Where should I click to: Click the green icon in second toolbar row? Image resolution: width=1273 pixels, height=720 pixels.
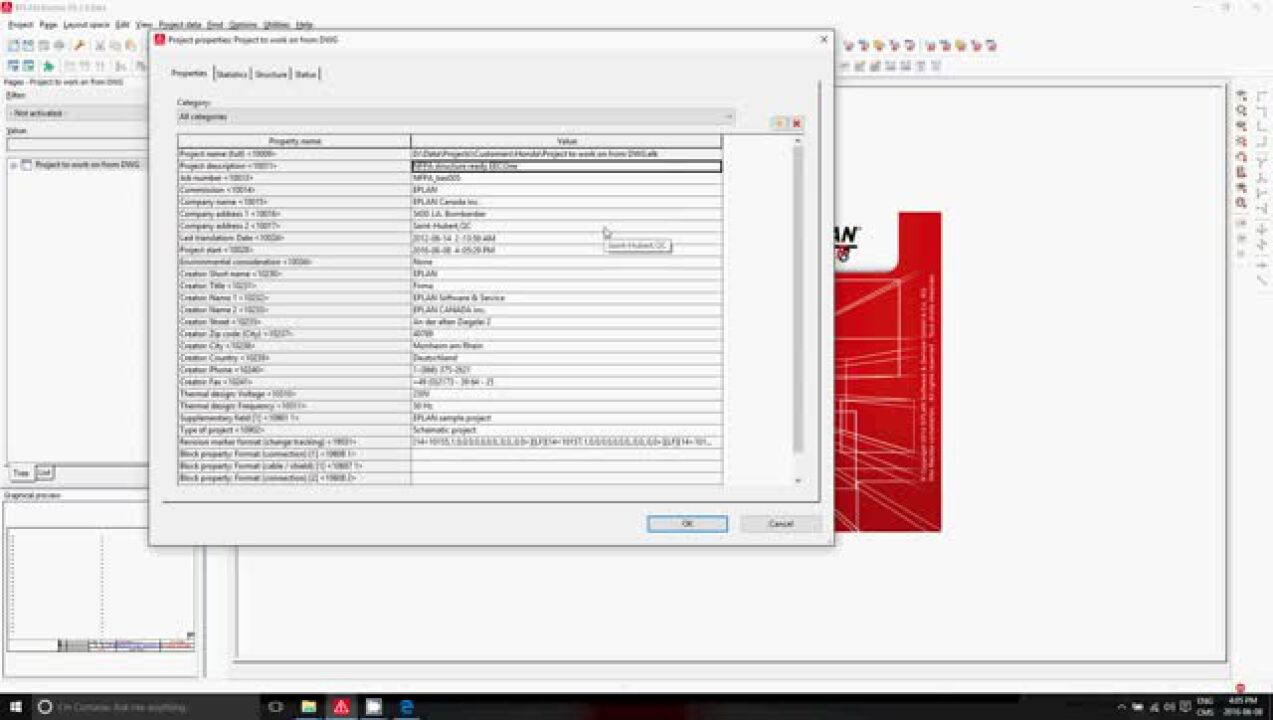(48, 66)
